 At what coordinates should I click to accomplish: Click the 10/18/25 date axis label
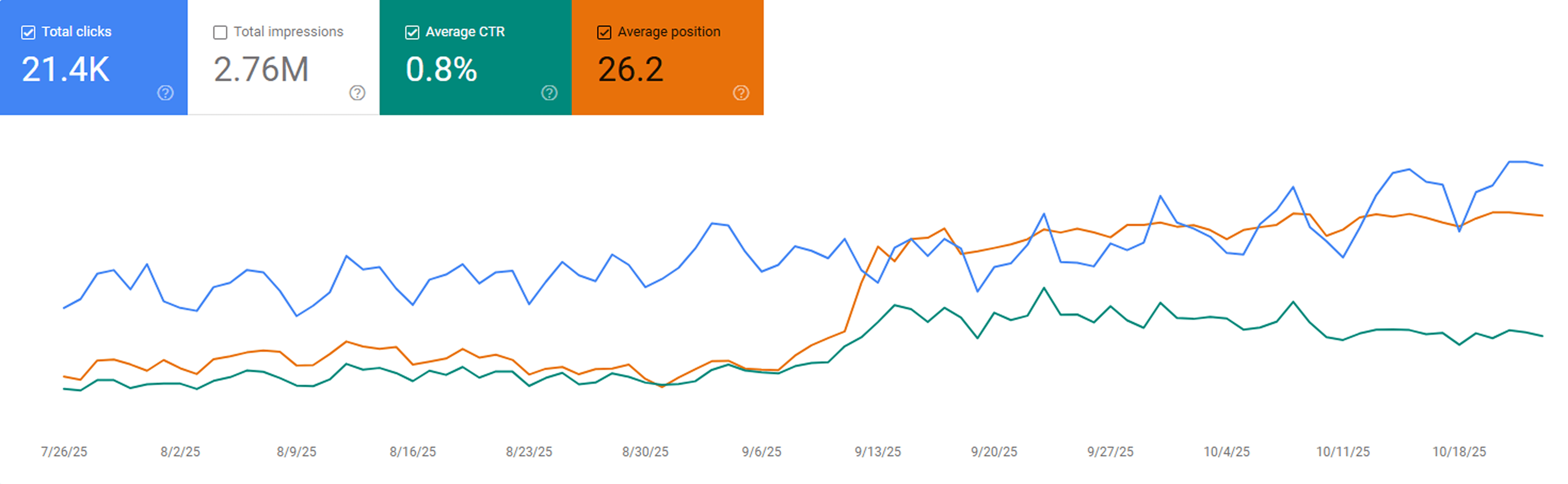pyautogui.click(x=1459, y=452)
